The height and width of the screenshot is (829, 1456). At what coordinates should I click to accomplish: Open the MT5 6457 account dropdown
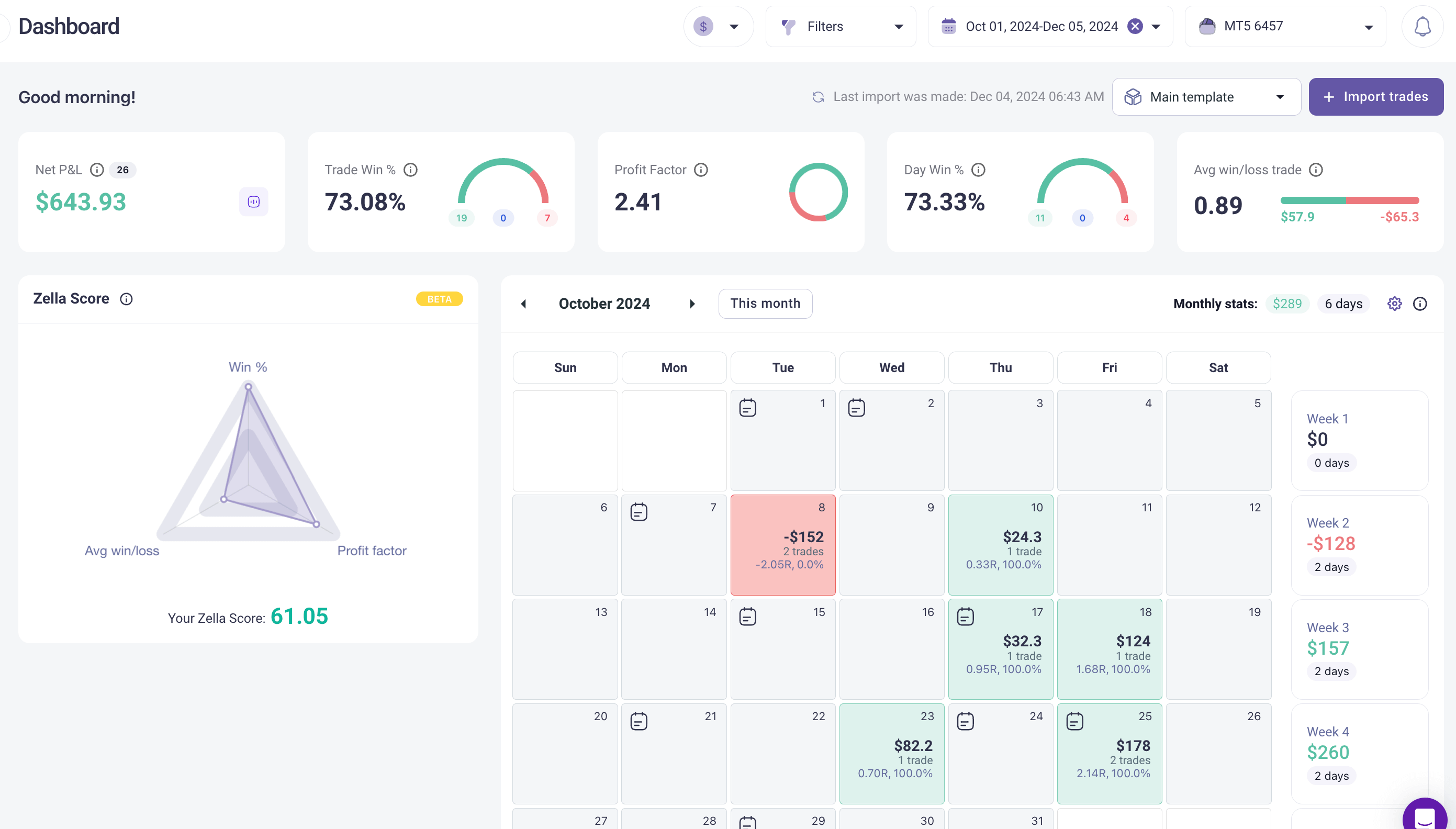[x=1285, y=26]
